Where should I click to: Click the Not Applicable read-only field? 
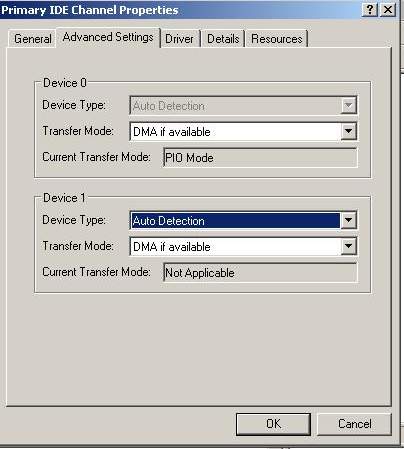pyautogui.click(x=260, y=273)
